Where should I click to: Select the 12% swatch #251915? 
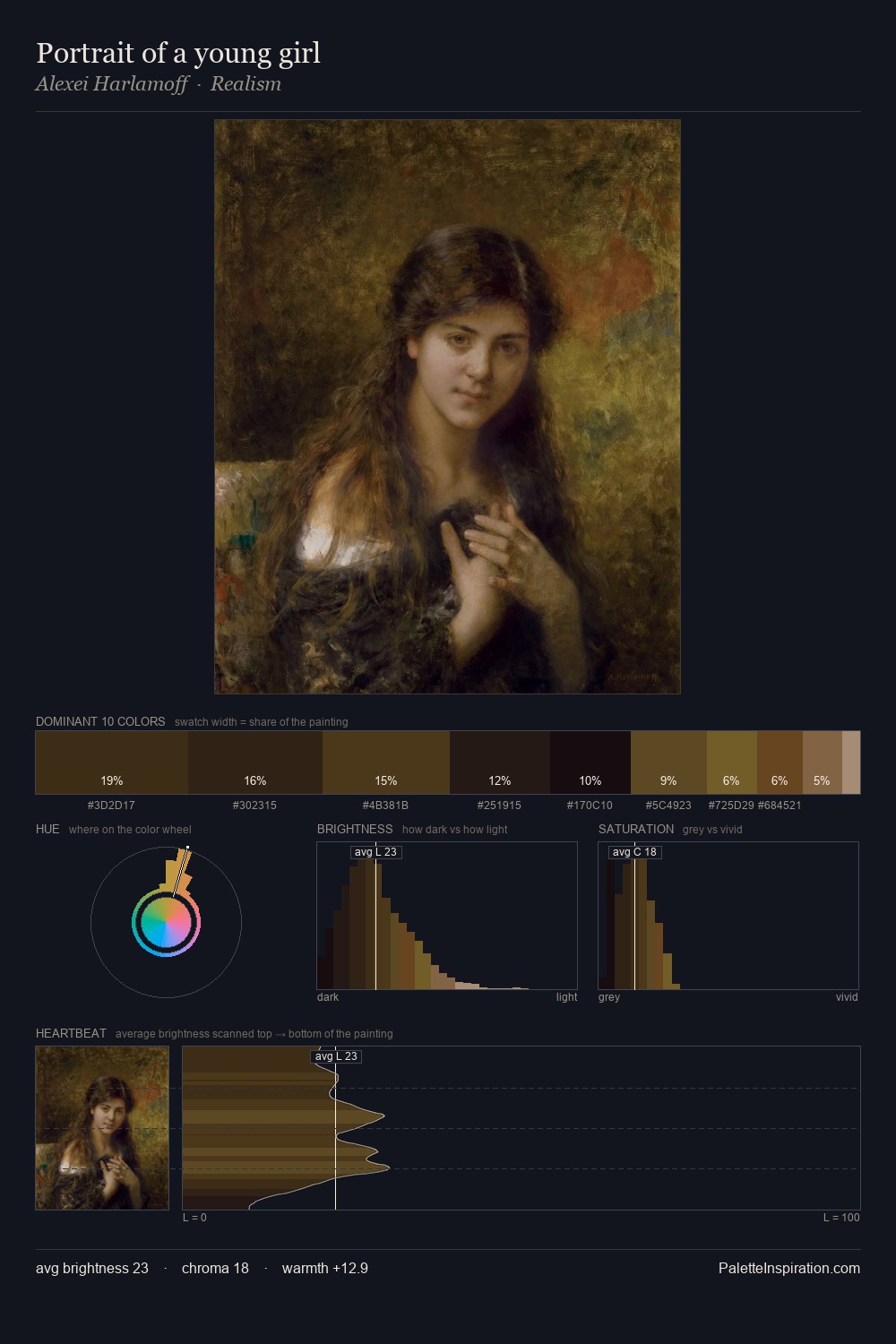pyautogui.click(x=500, y=762)
